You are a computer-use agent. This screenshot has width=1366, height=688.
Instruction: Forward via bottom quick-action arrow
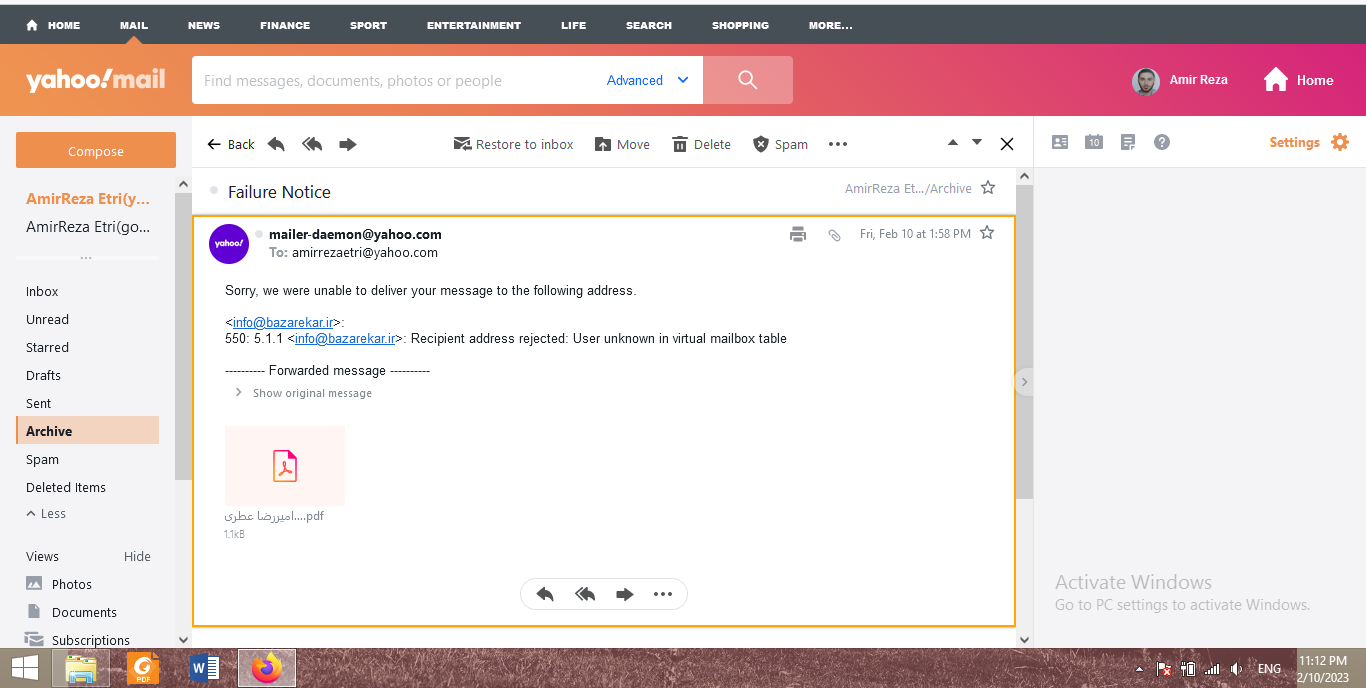pos(625,594)
